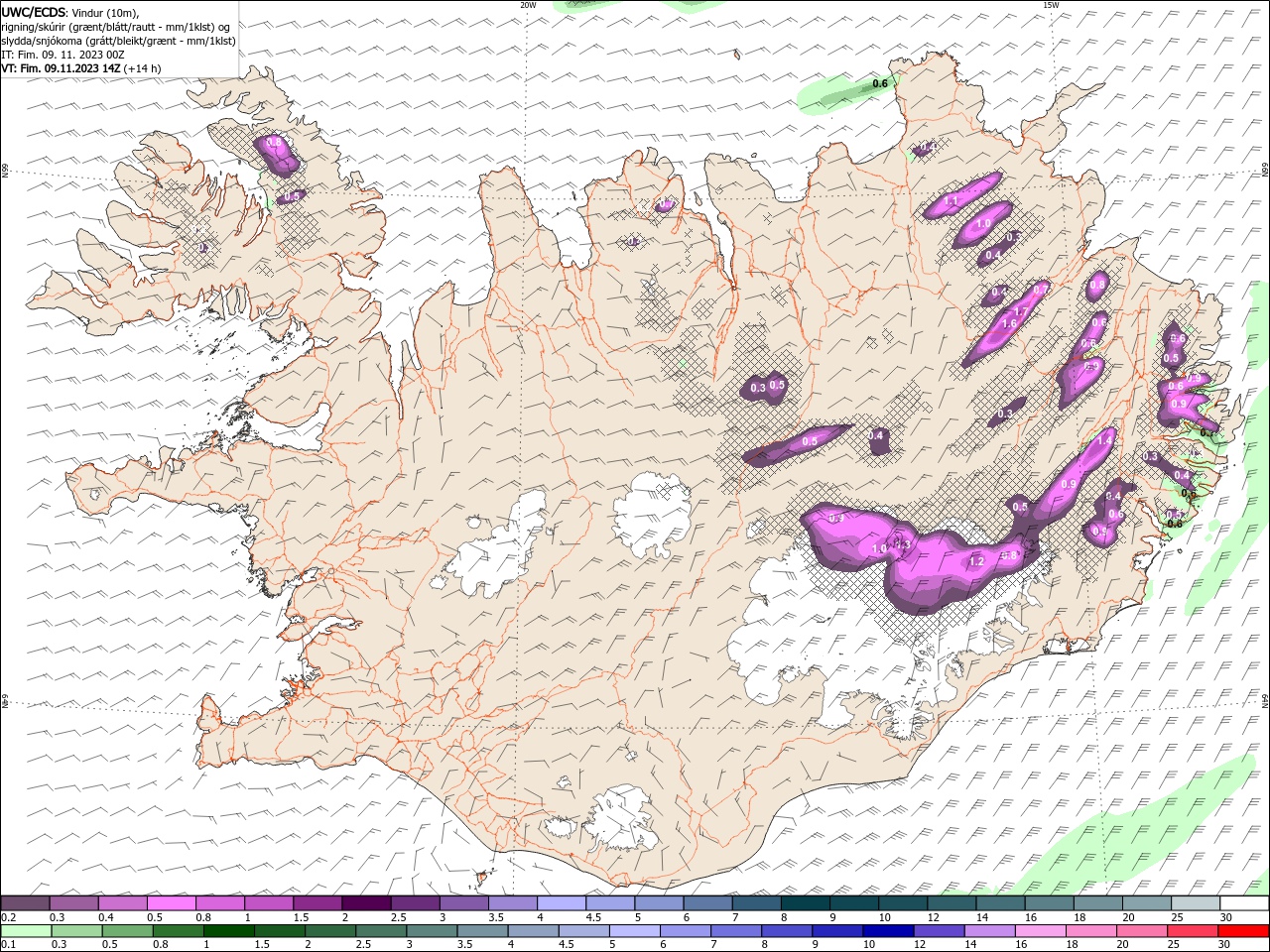Select the 1.7 snowfall value on the map
This screenshot has height=952, width=1270.
click(x=1020, y=312)
